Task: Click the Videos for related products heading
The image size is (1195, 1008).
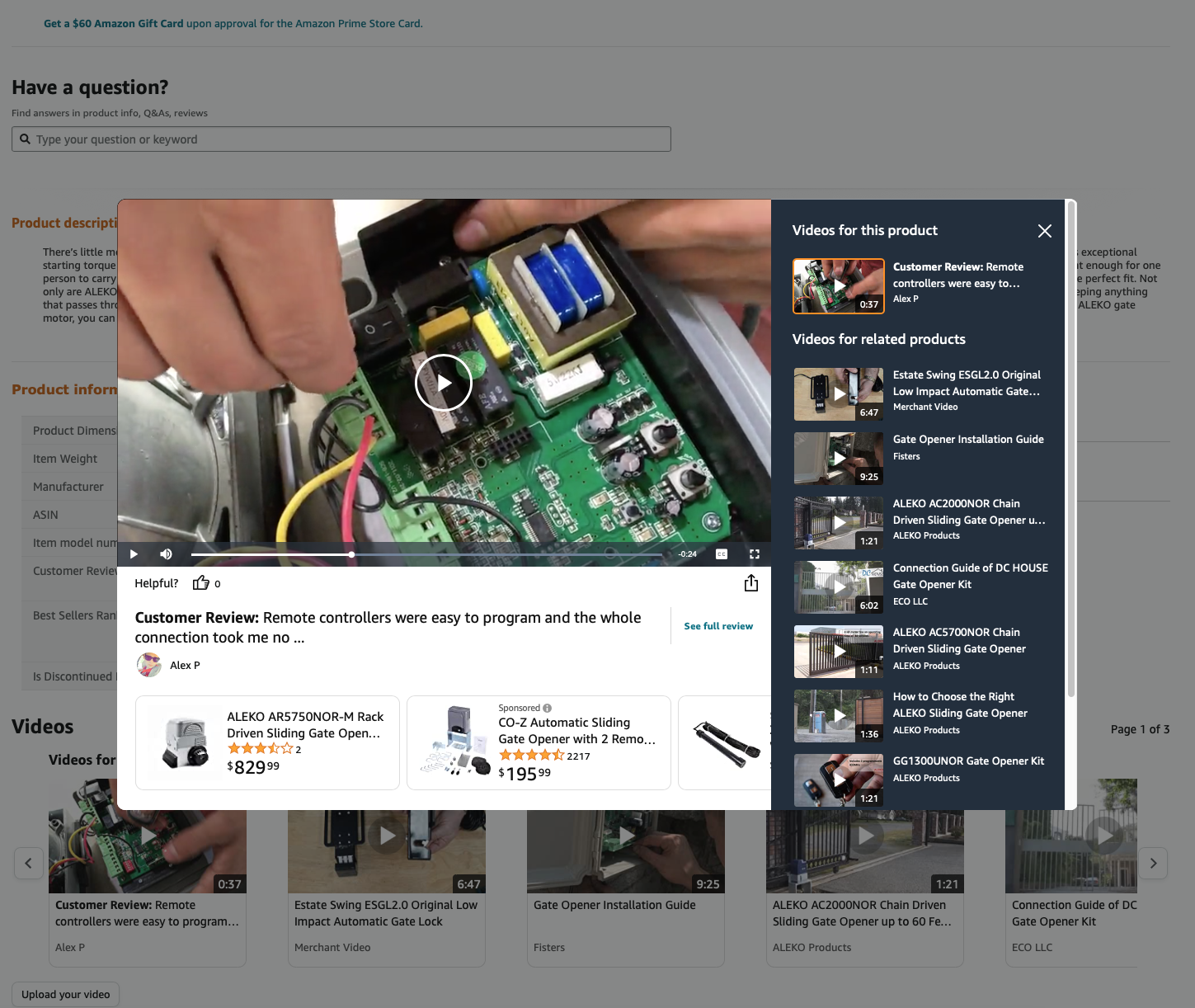Action: coord(879,339)
